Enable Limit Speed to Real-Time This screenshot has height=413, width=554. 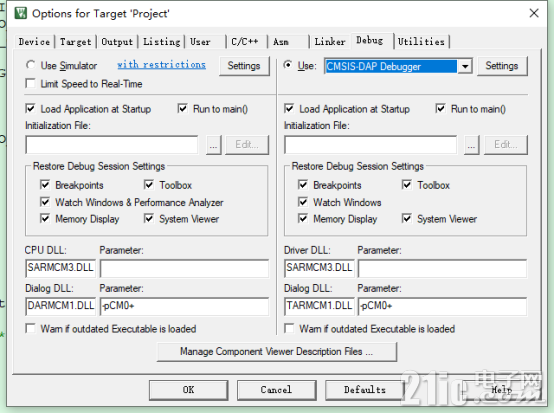[31, 84]
